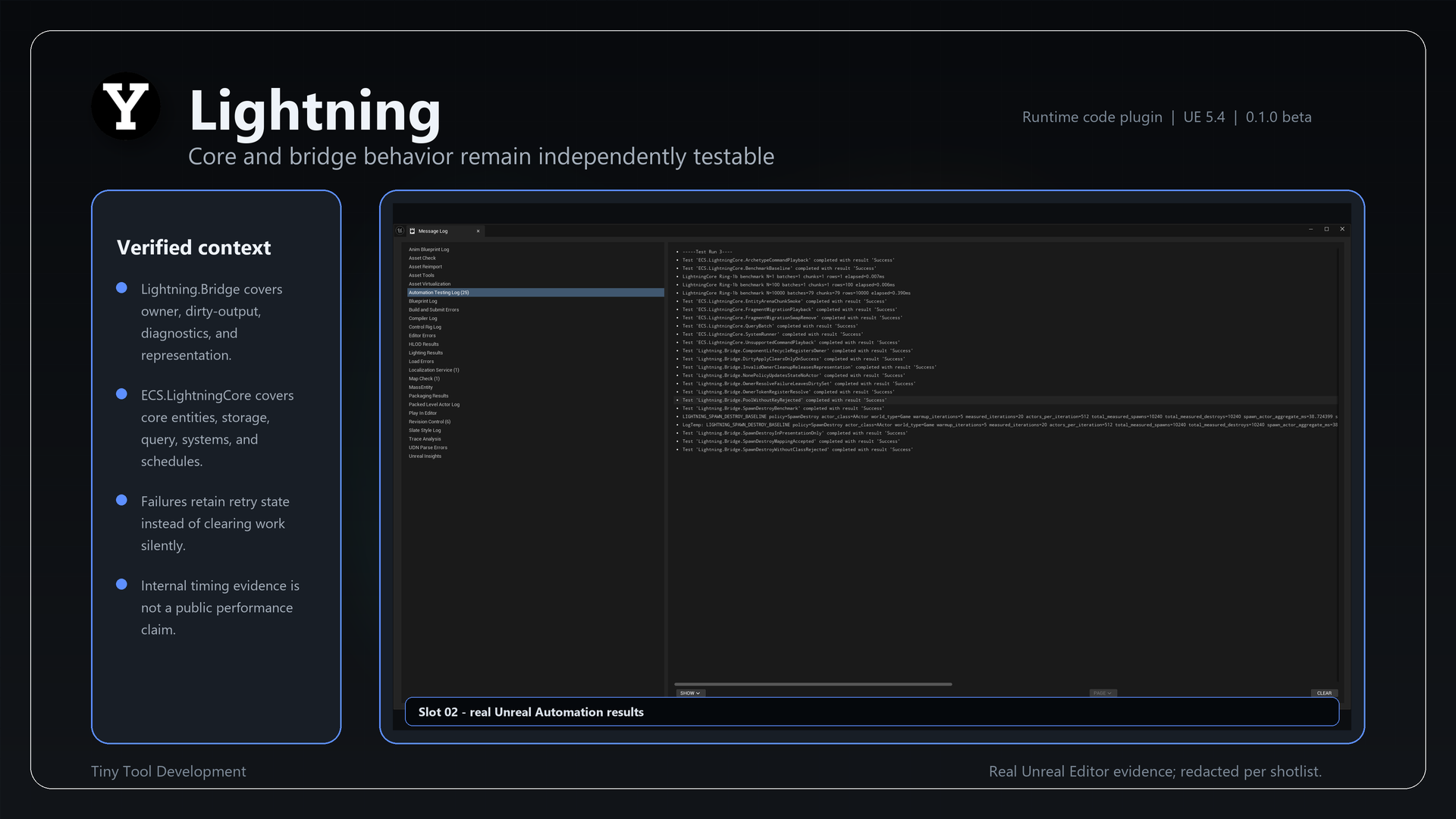Click the Y logo beside Lightning title
The width and height of the screenshot is (1456, 819).
[x=125, y=106]
